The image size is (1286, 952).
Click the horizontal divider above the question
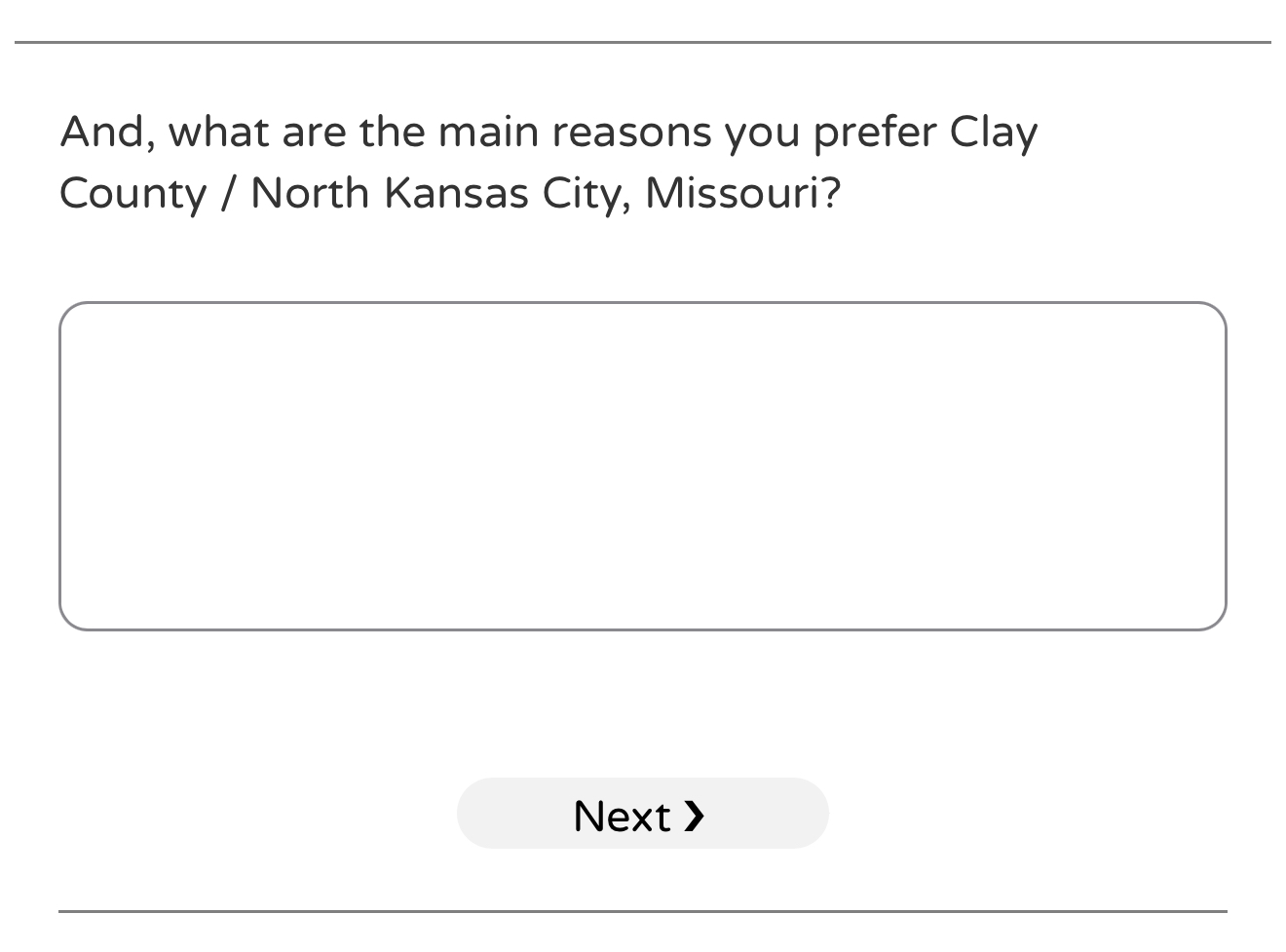[x=642, y=42]
